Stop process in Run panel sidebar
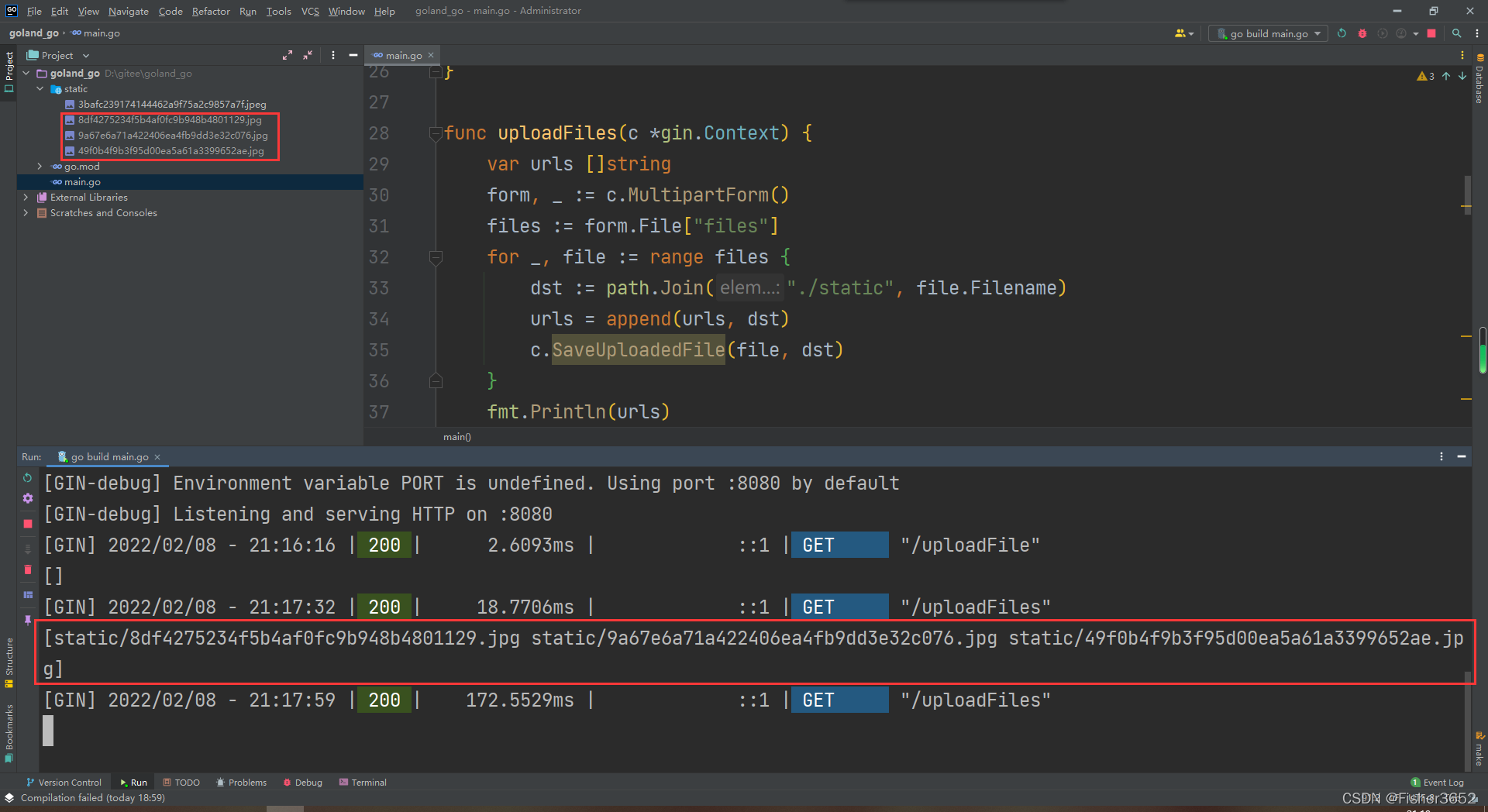Screen dimensions: 1488x812 28,524
